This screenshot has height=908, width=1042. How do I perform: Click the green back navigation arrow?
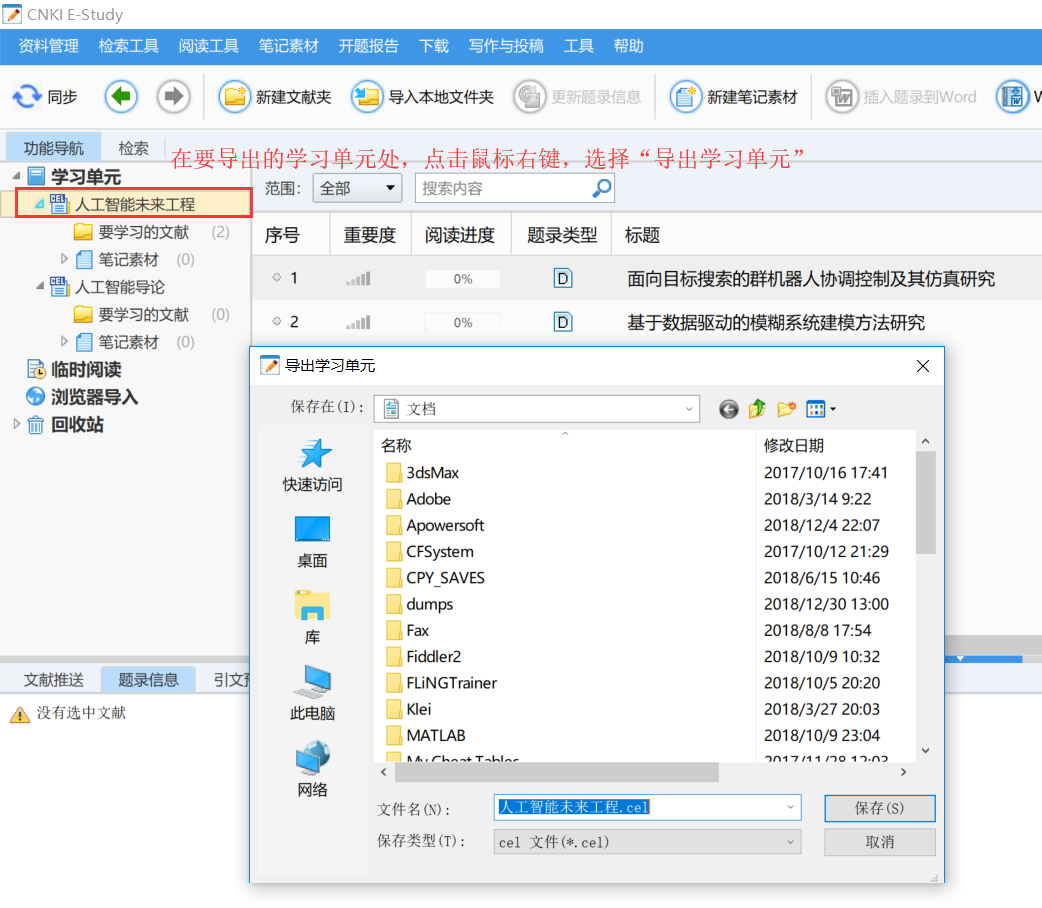point(122,96)
